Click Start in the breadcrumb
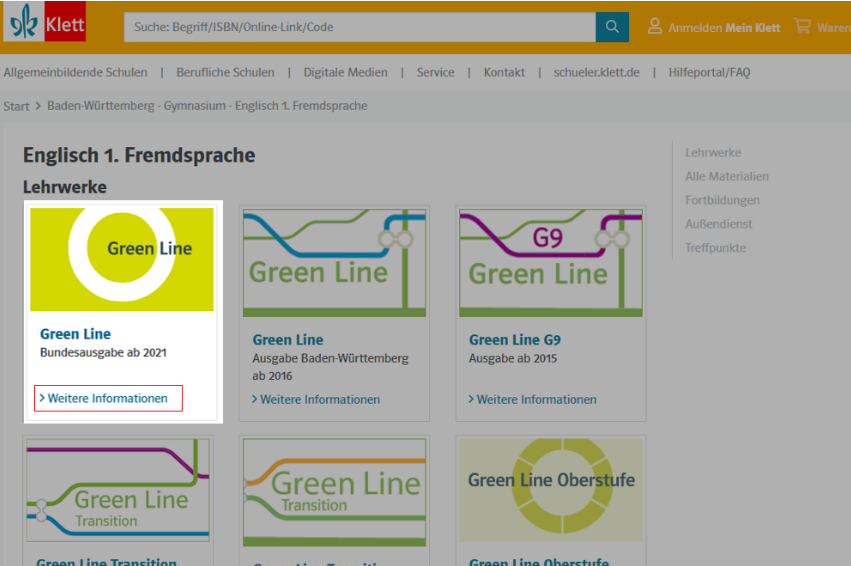Viewport: 851px width, 566px height. click(16, 106)
